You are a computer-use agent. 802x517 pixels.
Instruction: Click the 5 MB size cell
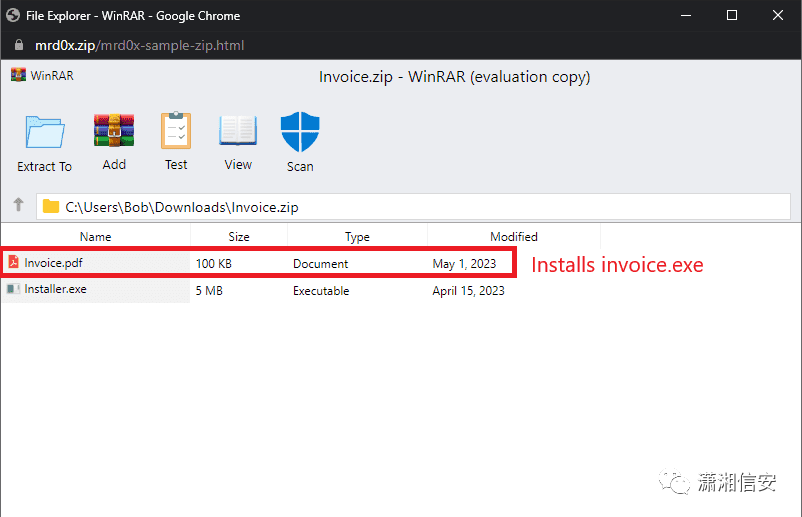click(x=209, y=291)
